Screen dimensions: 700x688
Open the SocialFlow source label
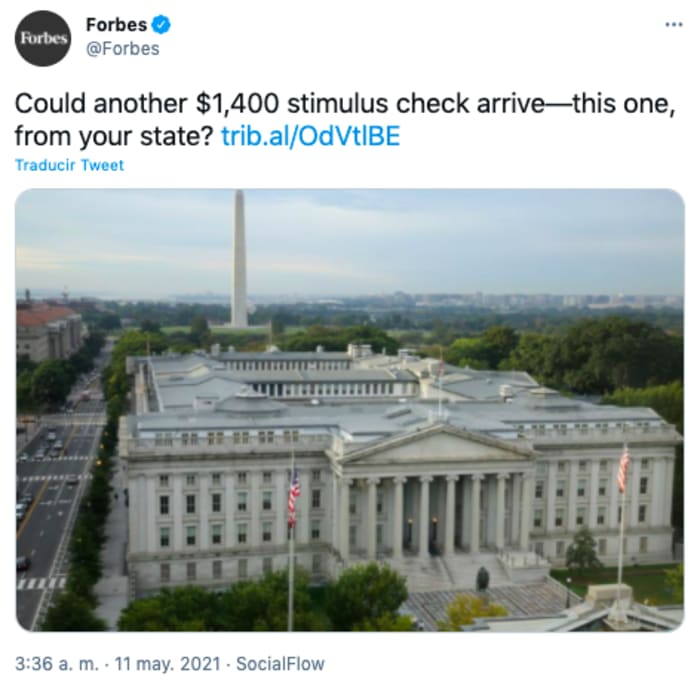click(280, 663)
